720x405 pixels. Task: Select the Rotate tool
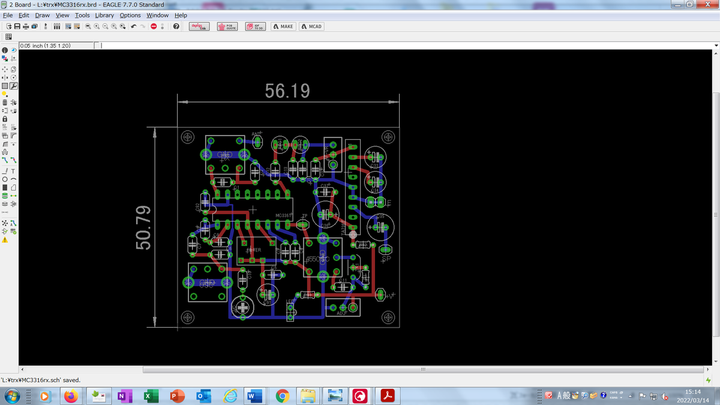(x=13, y=78)
